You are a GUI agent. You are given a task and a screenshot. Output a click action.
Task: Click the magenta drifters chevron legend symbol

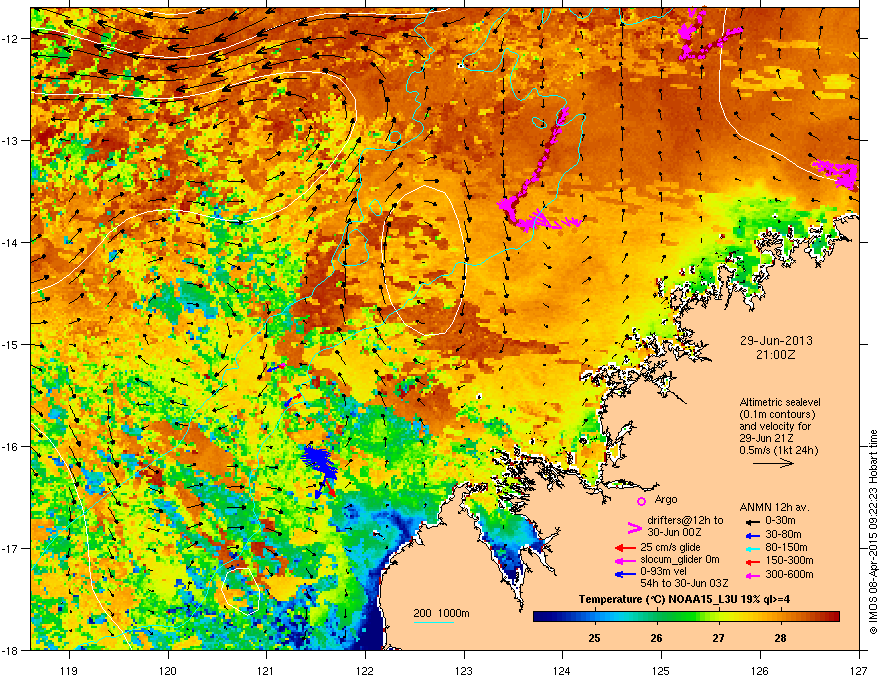634,527
